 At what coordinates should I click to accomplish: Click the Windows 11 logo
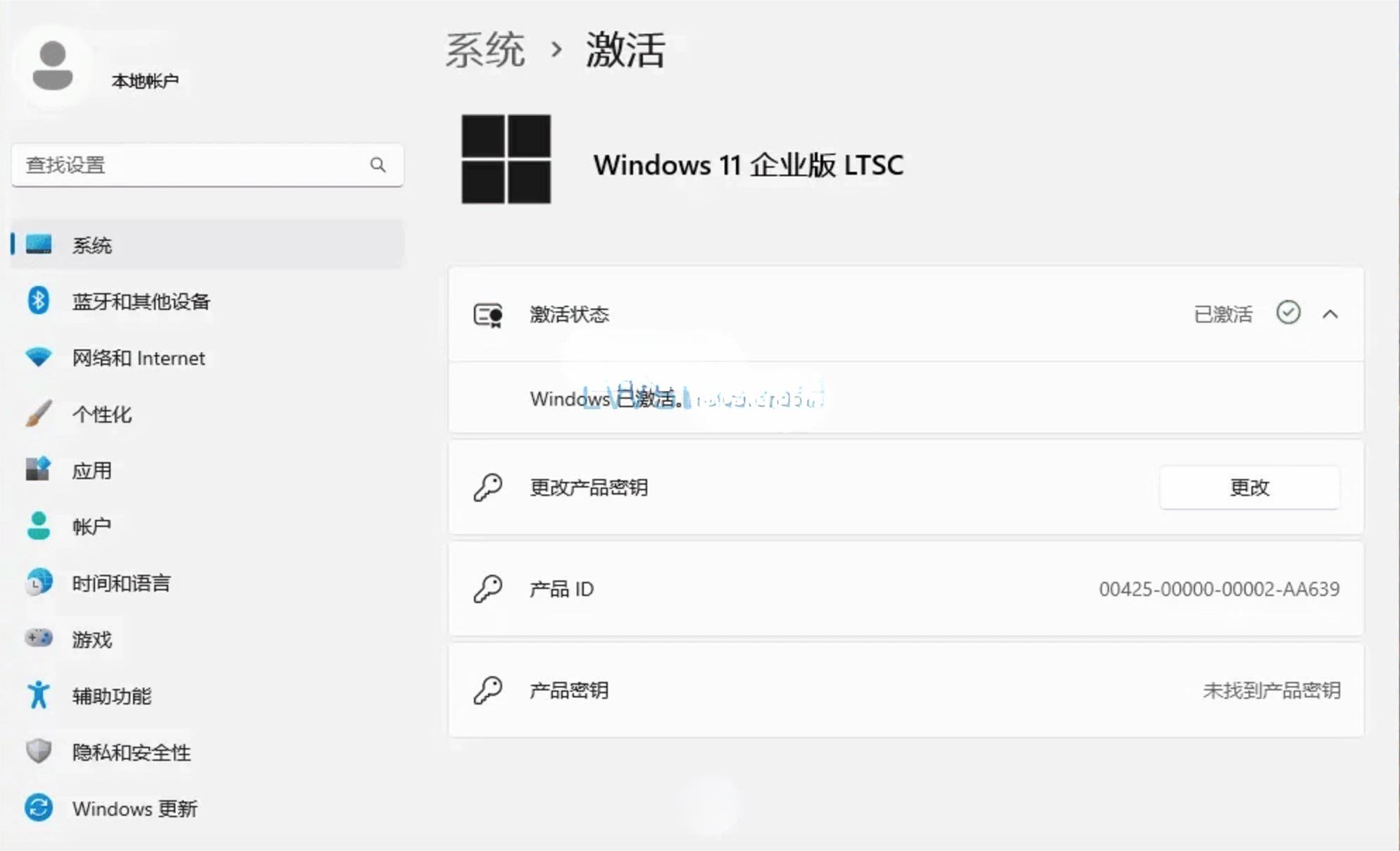(506, 159)
